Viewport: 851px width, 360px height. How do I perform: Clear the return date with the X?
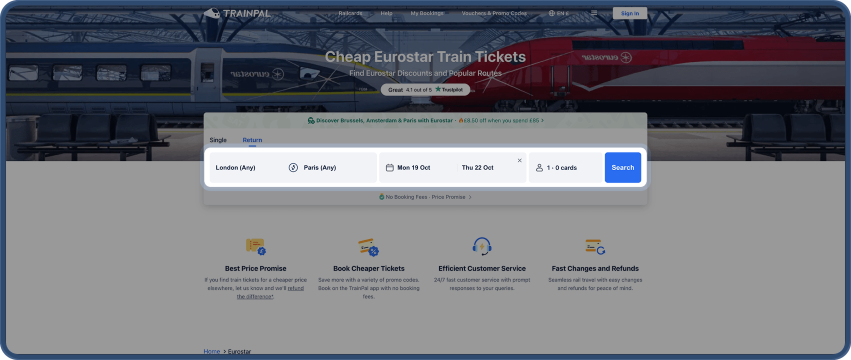(x=519, y=160)
